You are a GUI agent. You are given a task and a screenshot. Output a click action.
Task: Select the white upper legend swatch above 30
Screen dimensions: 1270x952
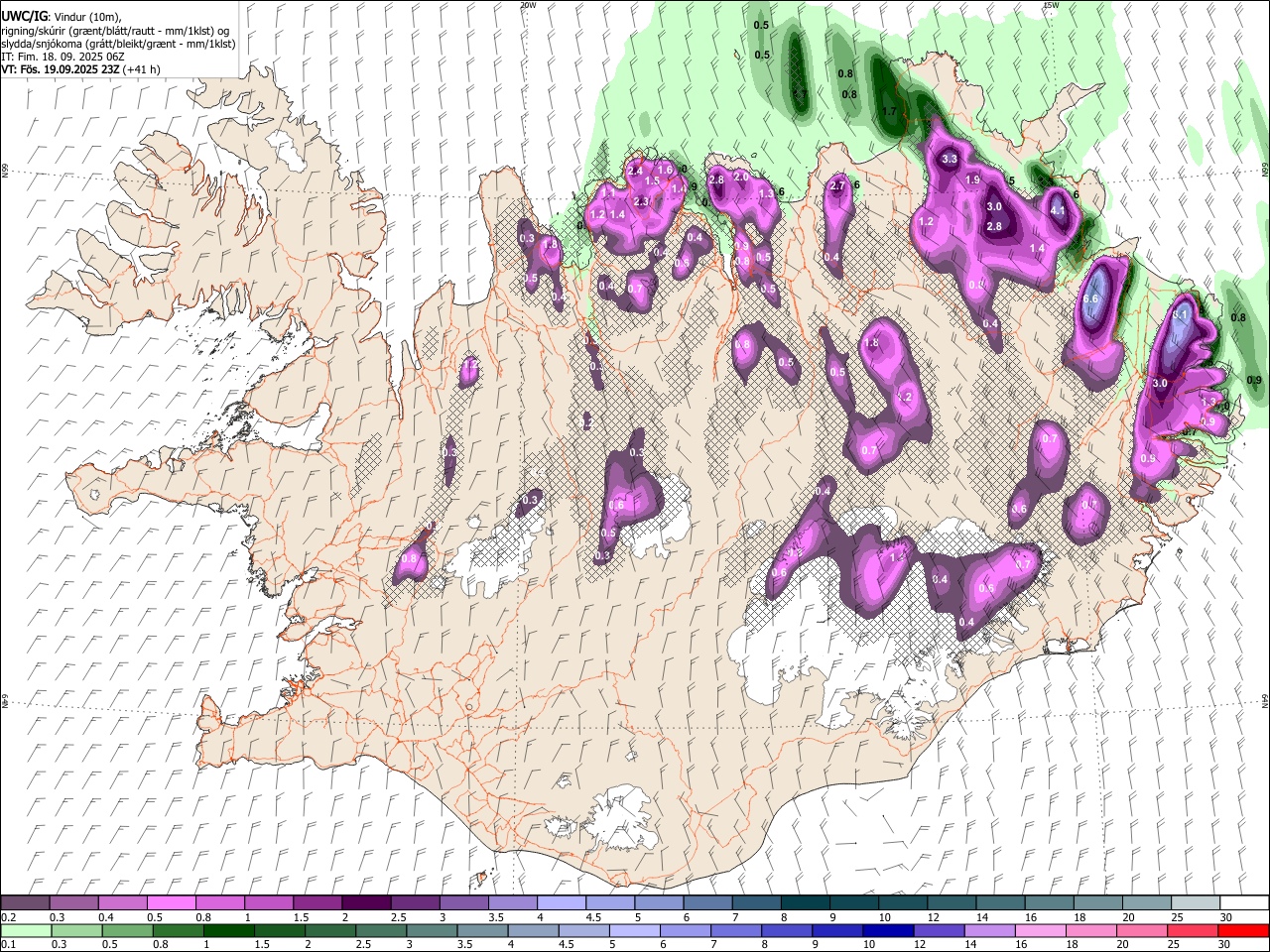click(x=1244, y=902)
